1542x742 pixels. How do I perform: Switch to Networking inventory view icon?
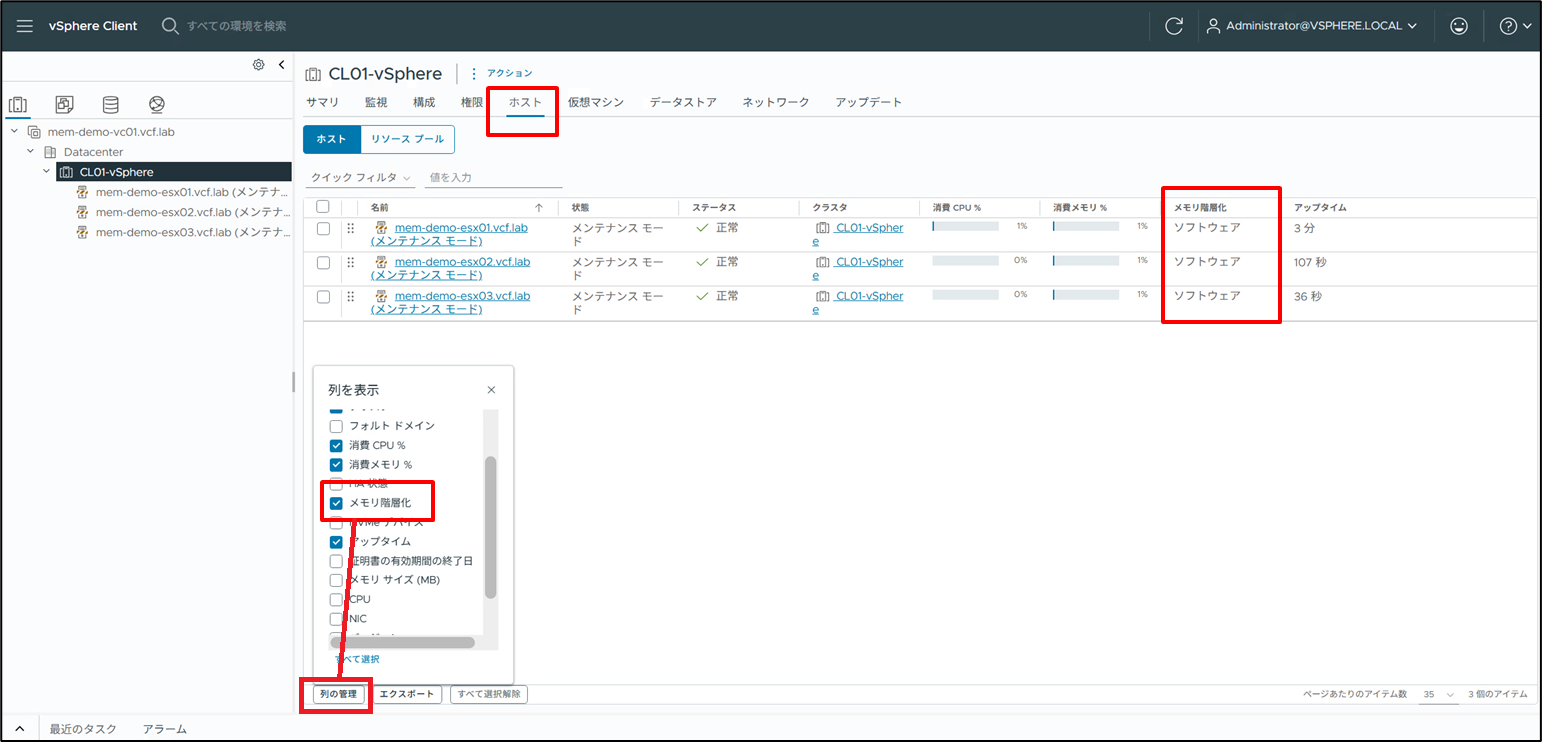[x=156, y=105]
